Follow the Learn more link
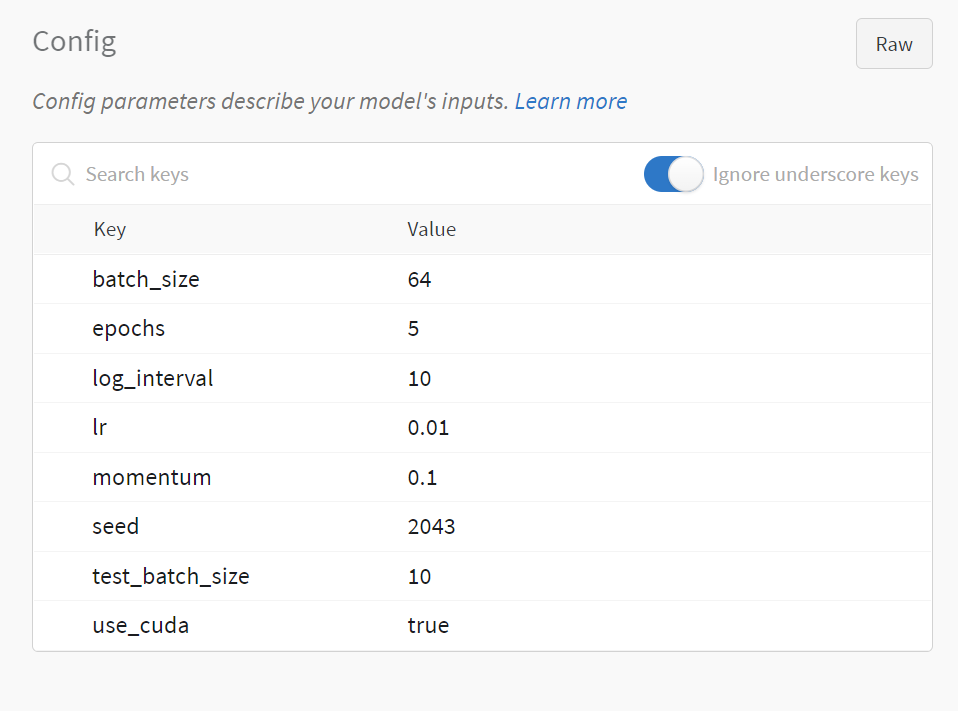Viewport: 958px width, 711px height. tap(570, 102)
